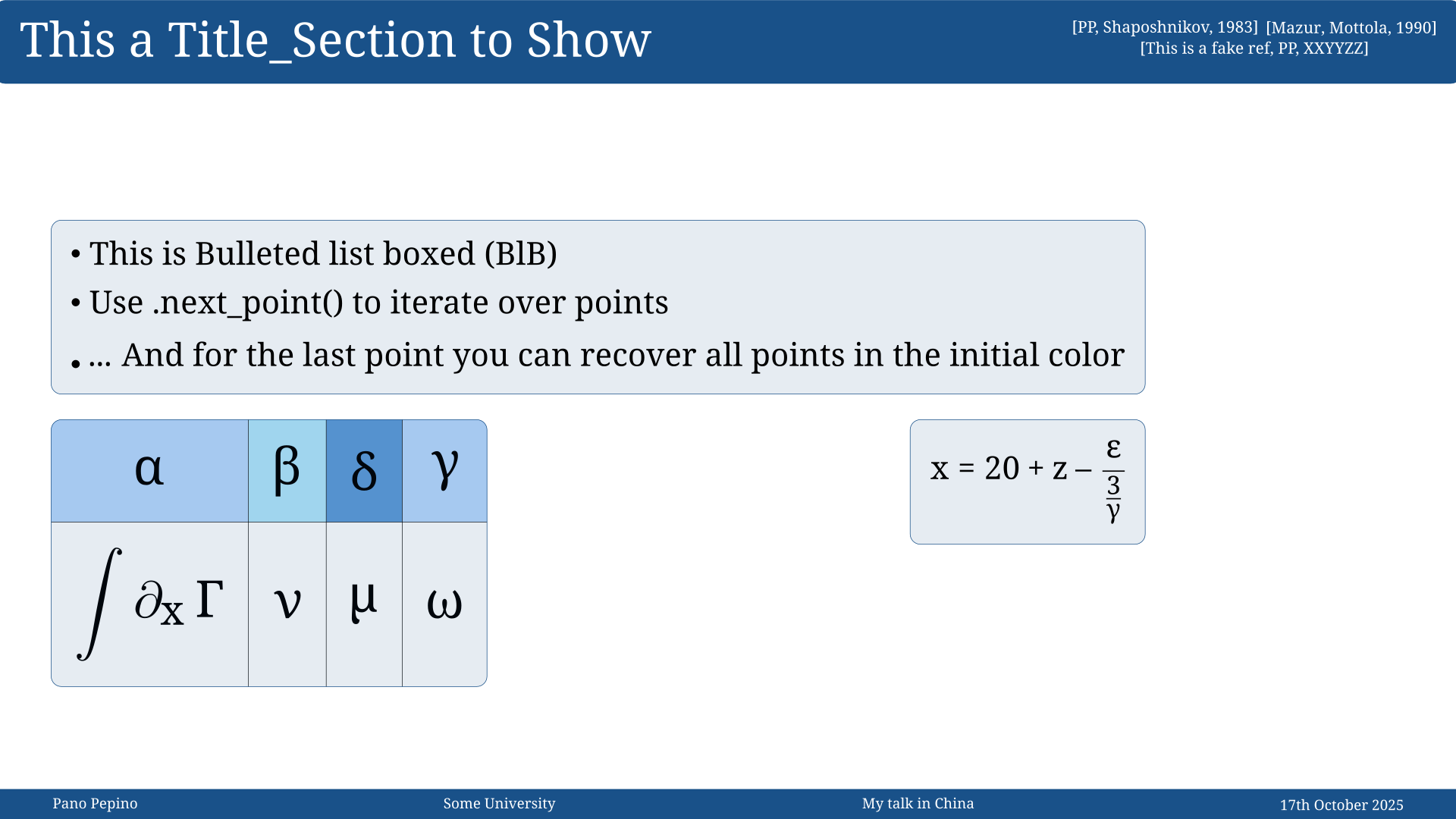Select the 'Bulleted list boxed (BlB)' bullet
The width and height of the screenshot is (1456, 819).
tap(323, 254)
